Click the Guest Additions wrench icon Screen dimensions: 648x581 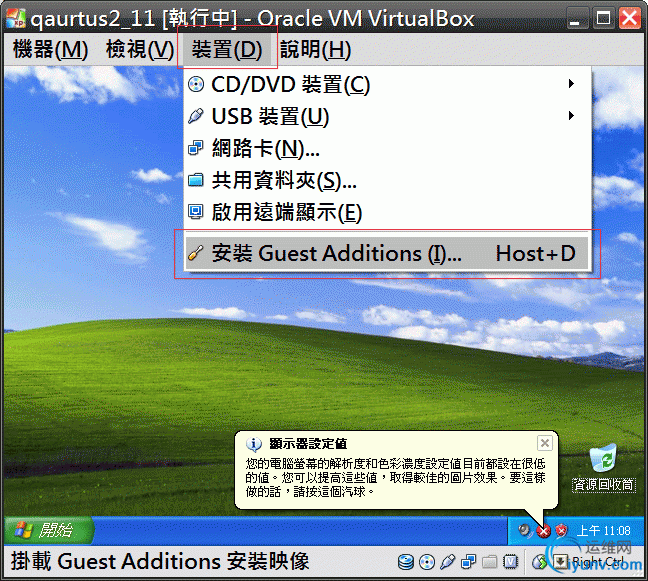click(x=196, y=252)
